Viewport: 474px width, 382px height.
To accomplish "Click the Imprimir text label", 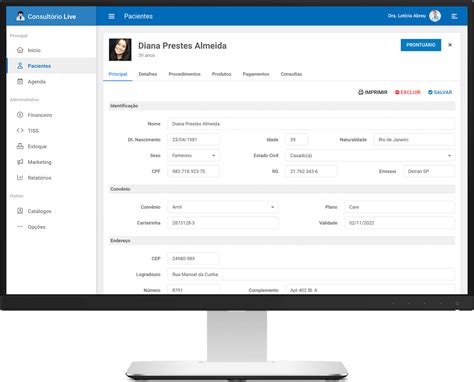I will point(376,92).
